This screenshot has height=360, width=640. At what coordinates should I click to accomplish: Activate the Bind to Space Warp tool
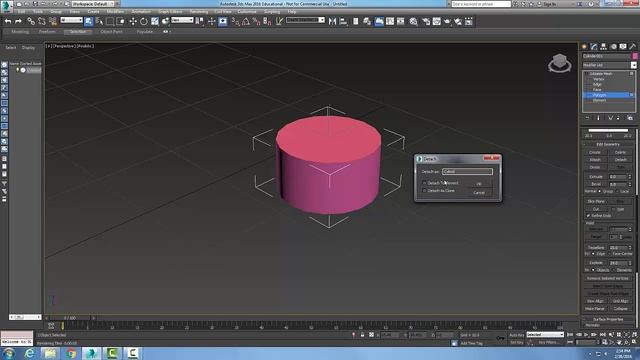(53, 21)
